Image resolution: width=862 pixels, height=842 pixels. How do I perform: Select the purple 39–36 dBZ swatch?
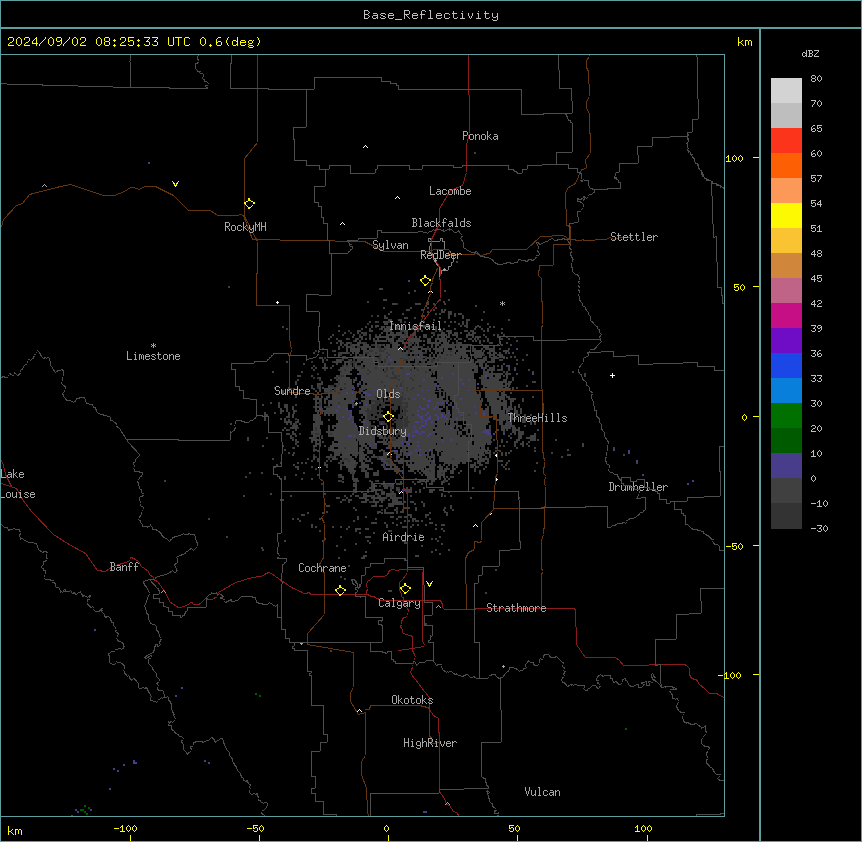click(786, 340)
